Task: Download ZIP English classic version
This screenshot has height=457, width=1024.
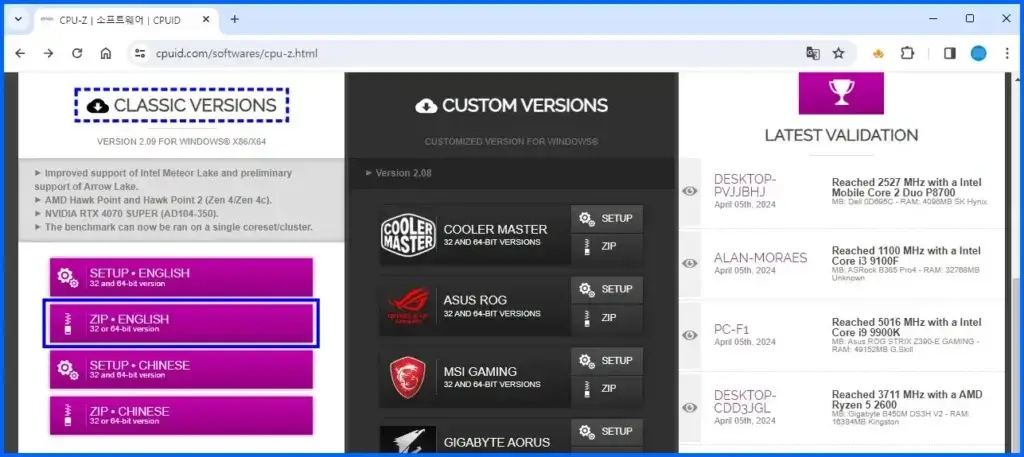Action: tap(182, 323)
